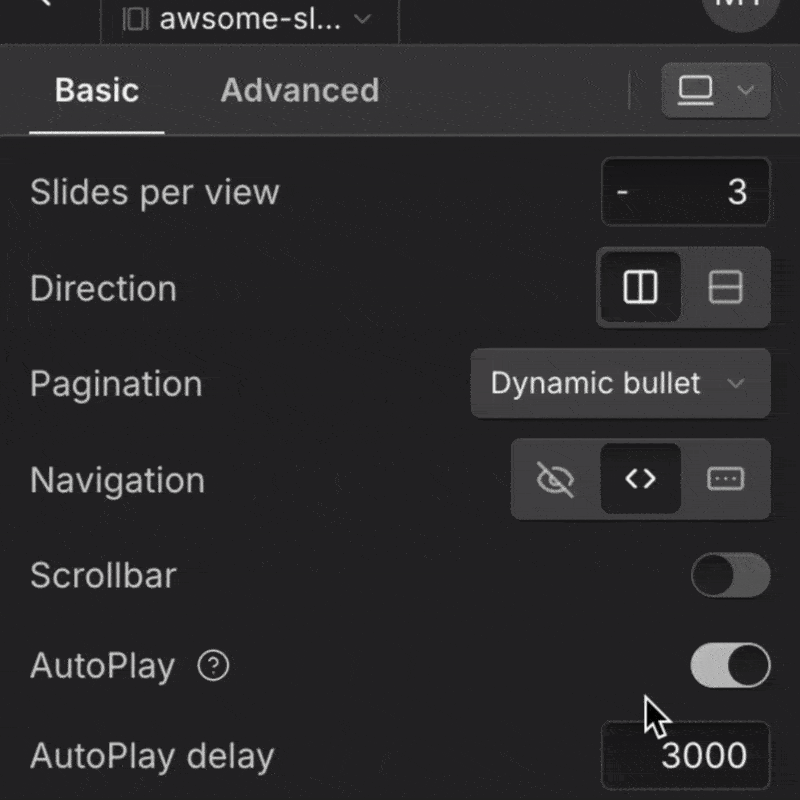Open the device breakpoint chevron dropdown
The image size is (800, 800).
click(744, 90)
